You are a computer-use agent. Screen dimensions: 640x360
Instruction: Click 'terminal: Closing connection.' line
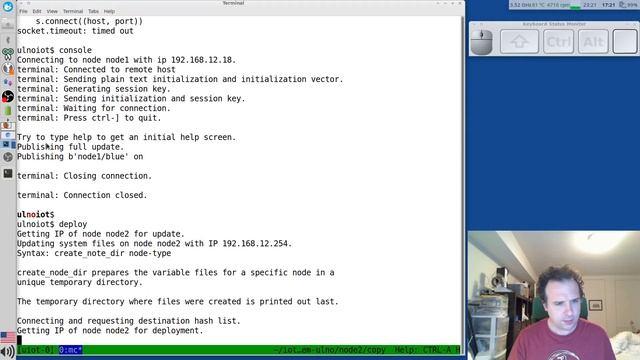[84, 176]
